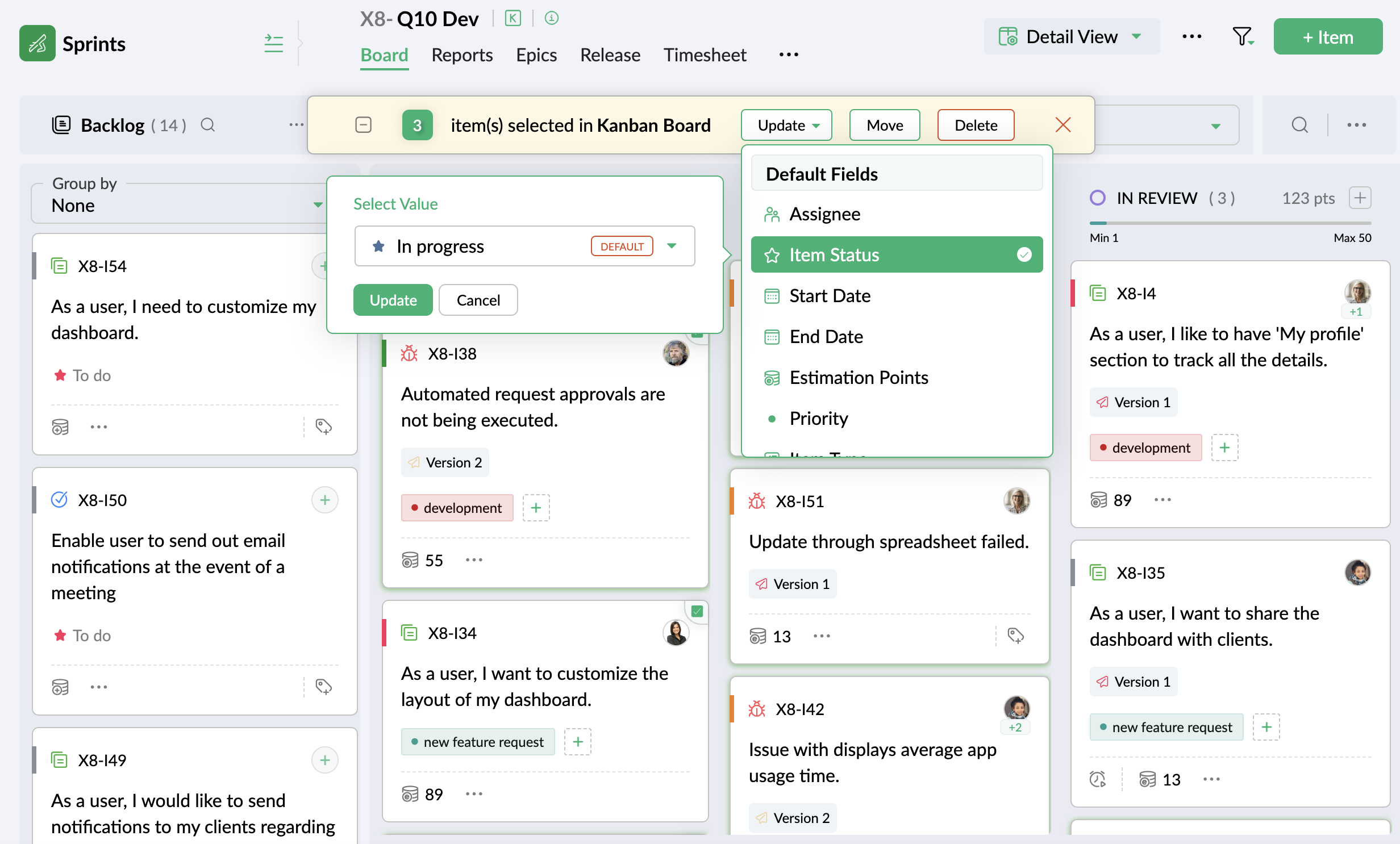Screen dimensions: 1400x844
Task: Toggle the deselect-all box in selection bar
Action: click(x=363, y=125)
